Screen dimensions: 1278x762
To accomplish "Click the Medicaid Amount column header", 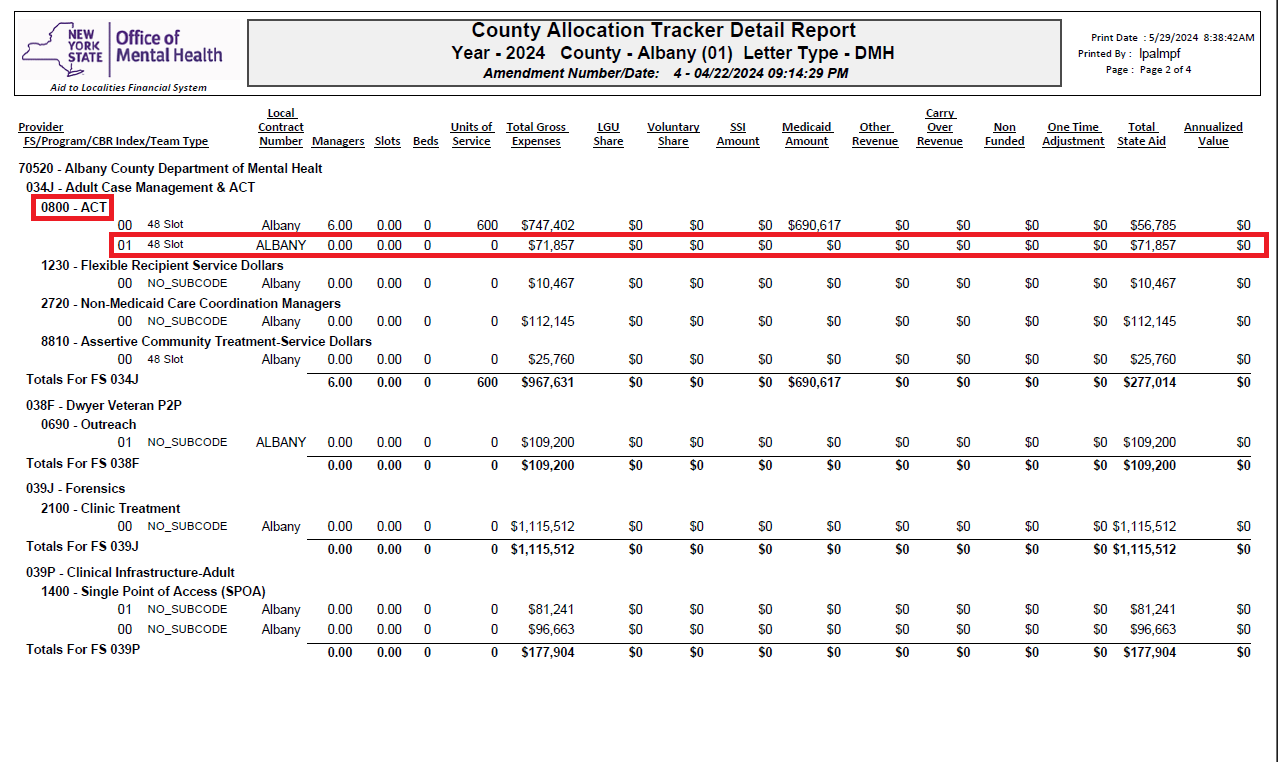I will tap(806, 134).
